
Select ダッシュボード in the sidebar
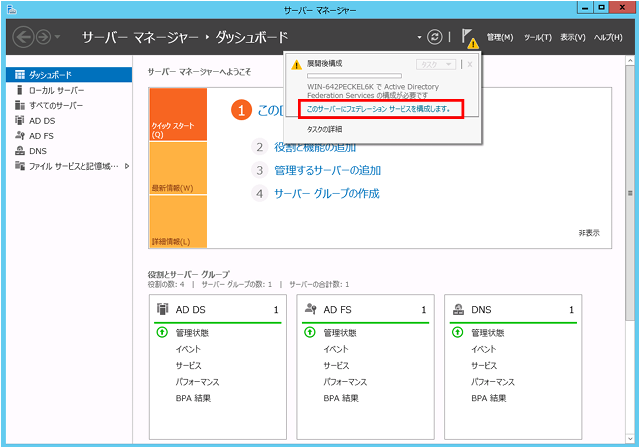69,75
